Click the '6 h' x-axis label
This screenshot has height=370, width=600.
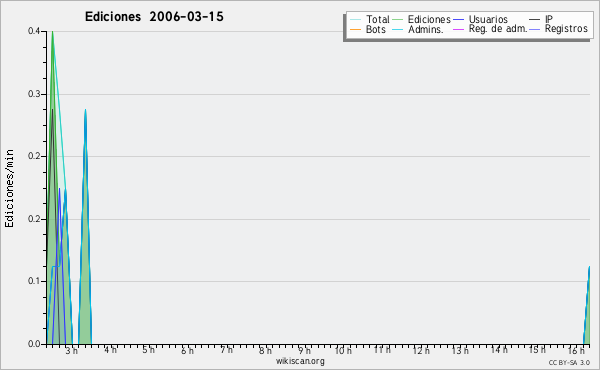(188, 350)
